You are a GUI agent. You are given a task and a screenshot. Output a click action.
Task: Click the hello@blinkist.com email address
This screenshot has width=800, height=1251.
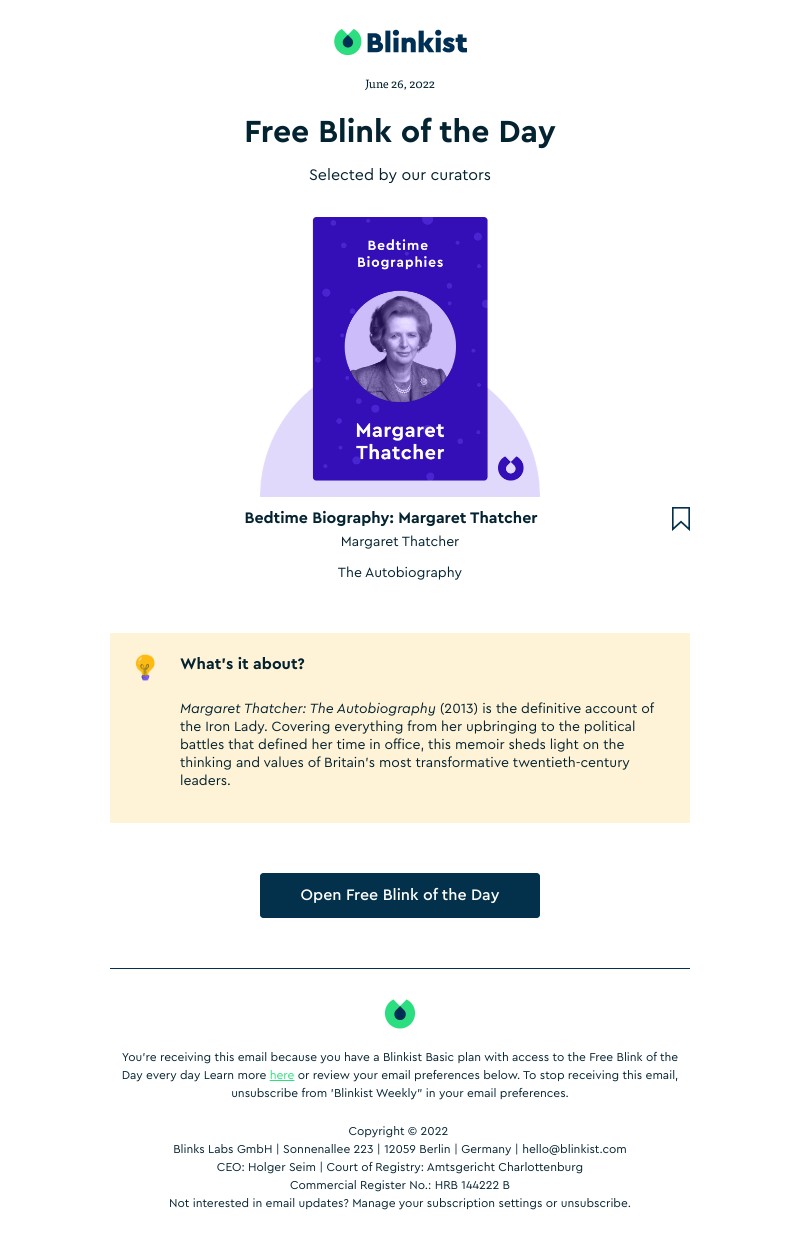pos(574,1149)
